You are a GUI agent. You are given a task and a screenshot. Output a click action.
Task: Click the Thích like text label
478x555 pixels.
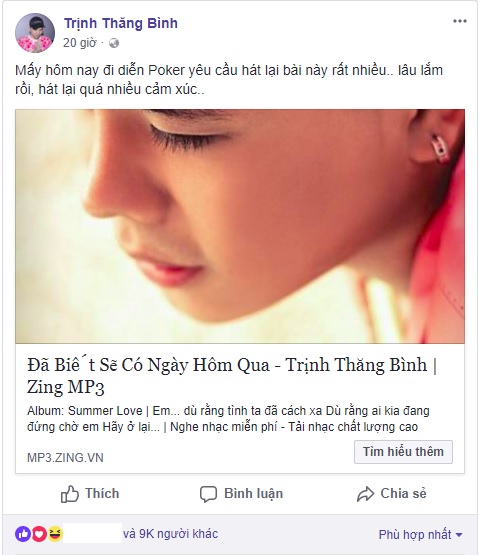click(102, 493)
